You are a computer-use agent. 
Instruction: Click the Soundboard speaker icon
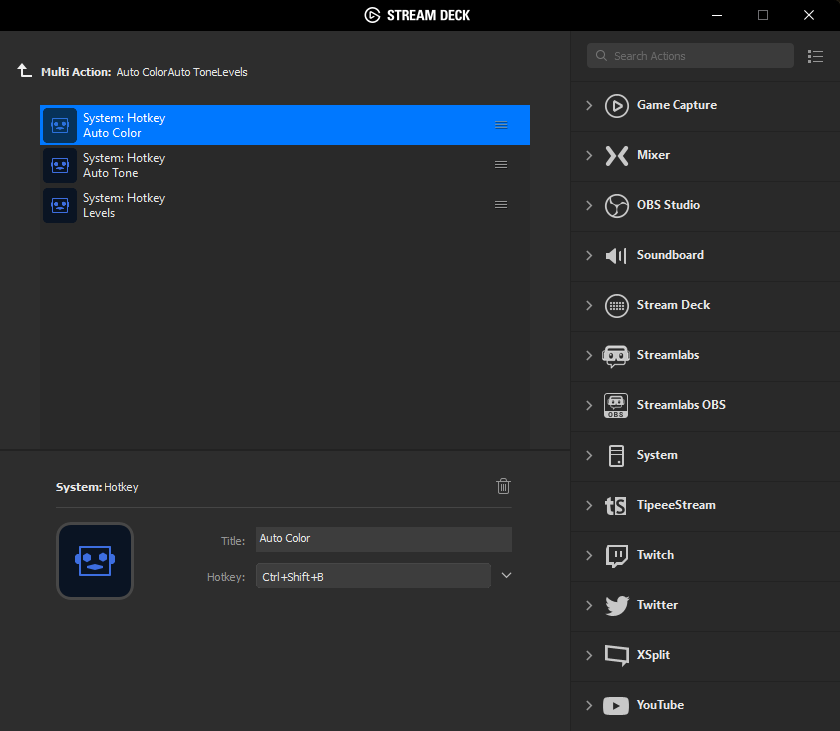[616, 255]
